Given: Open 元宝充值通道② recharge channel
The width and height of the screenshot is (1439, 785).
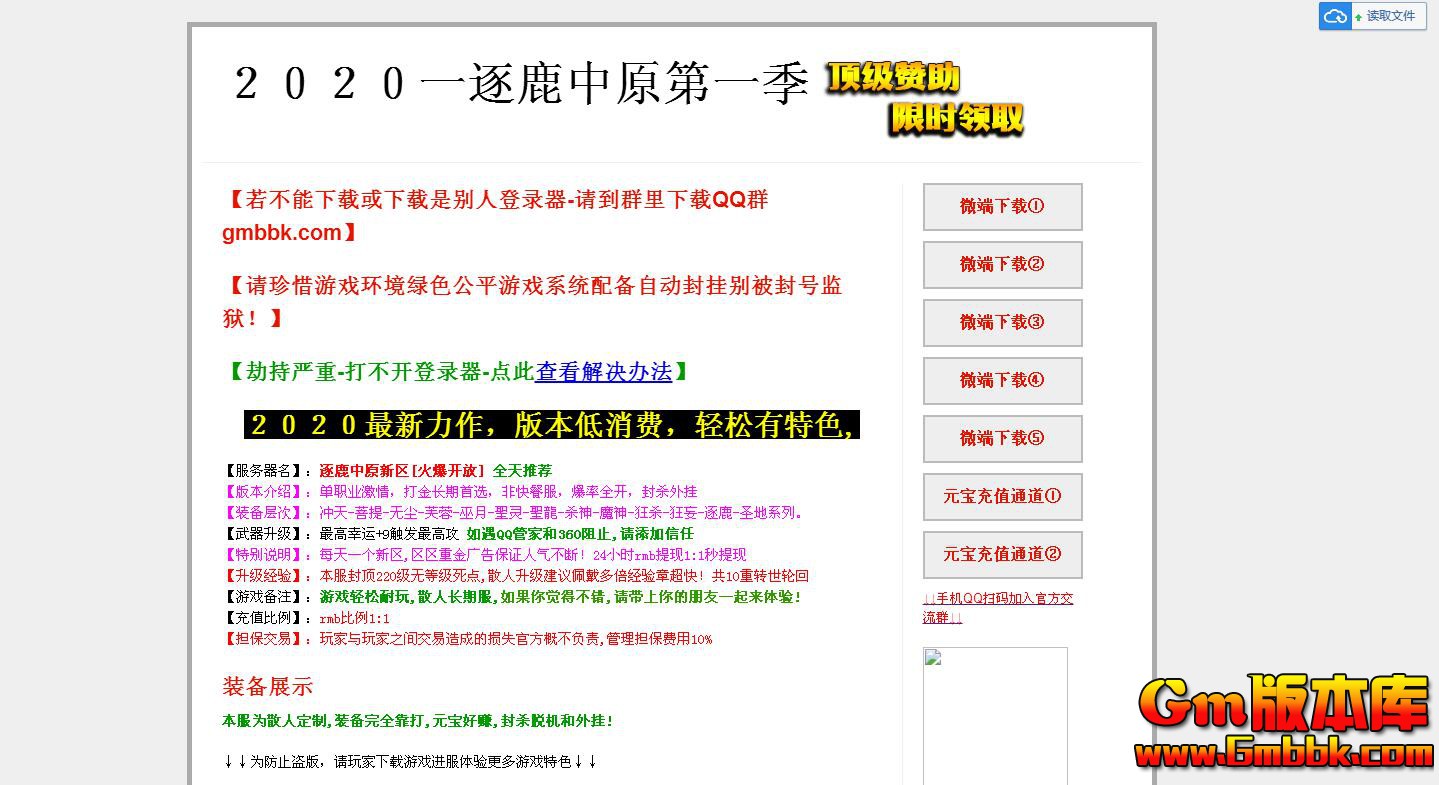Looking at the screenshot, I should (x=1002, y=555).
